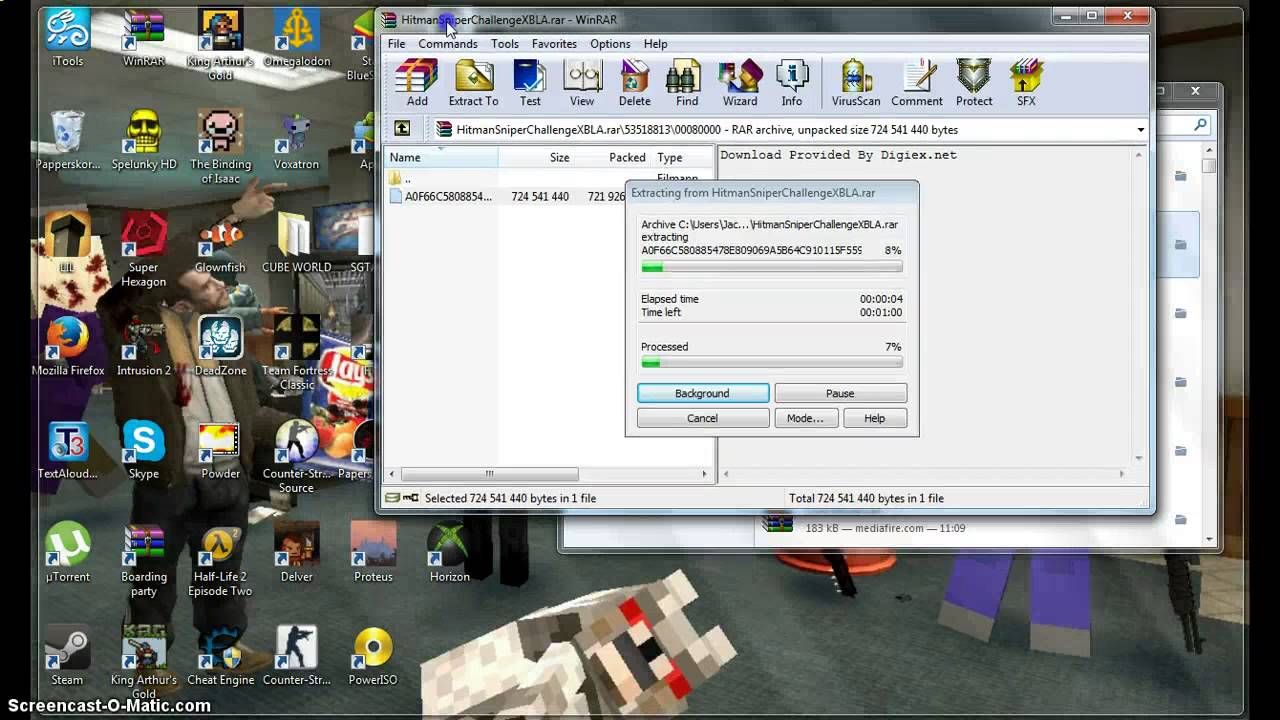Open the Team Fortress Classic icon
Viewport: 1280px width, 720px height.
(296, 354)
